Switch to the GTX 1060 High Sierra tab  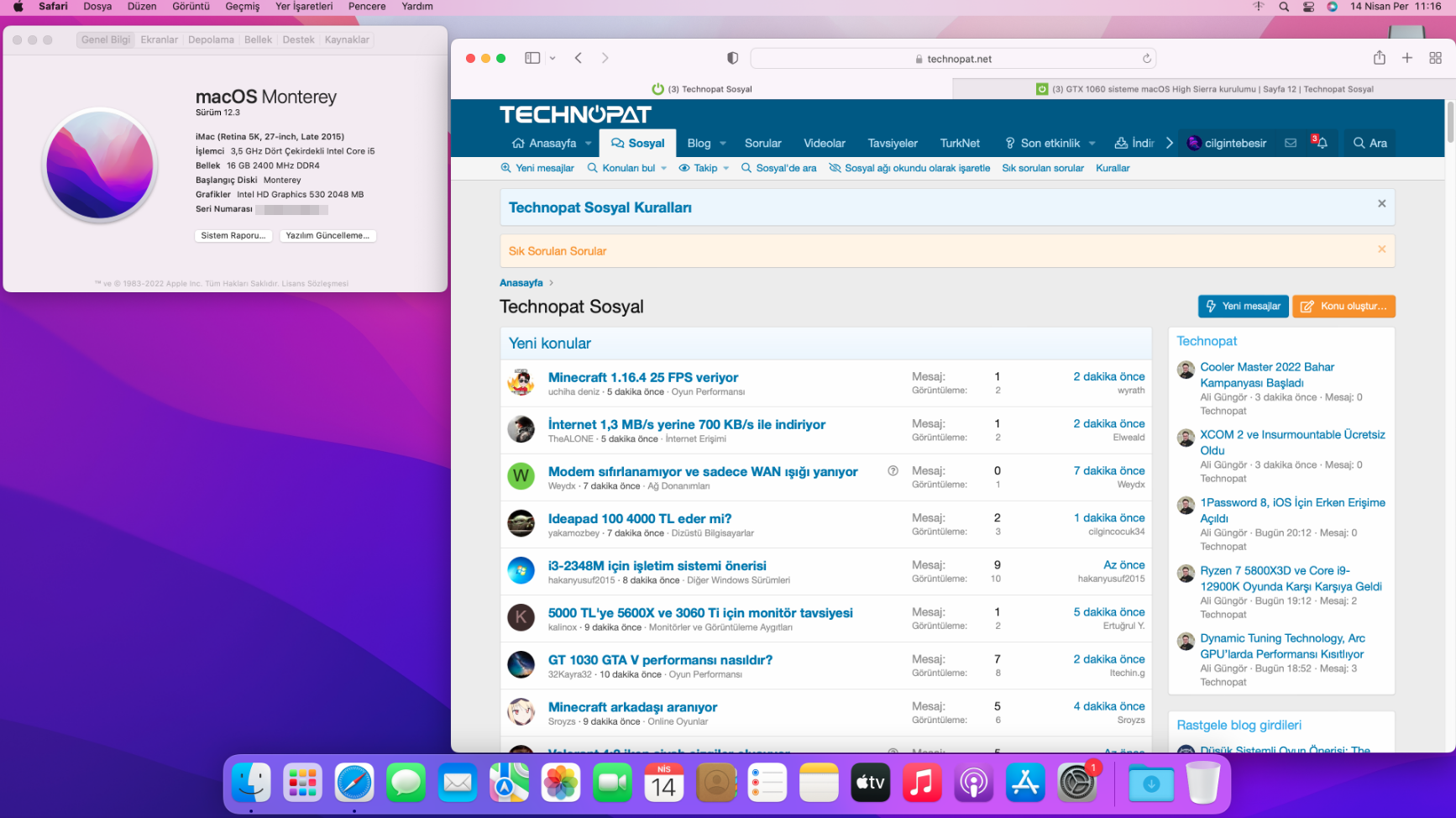click(x=1205, y=89)
